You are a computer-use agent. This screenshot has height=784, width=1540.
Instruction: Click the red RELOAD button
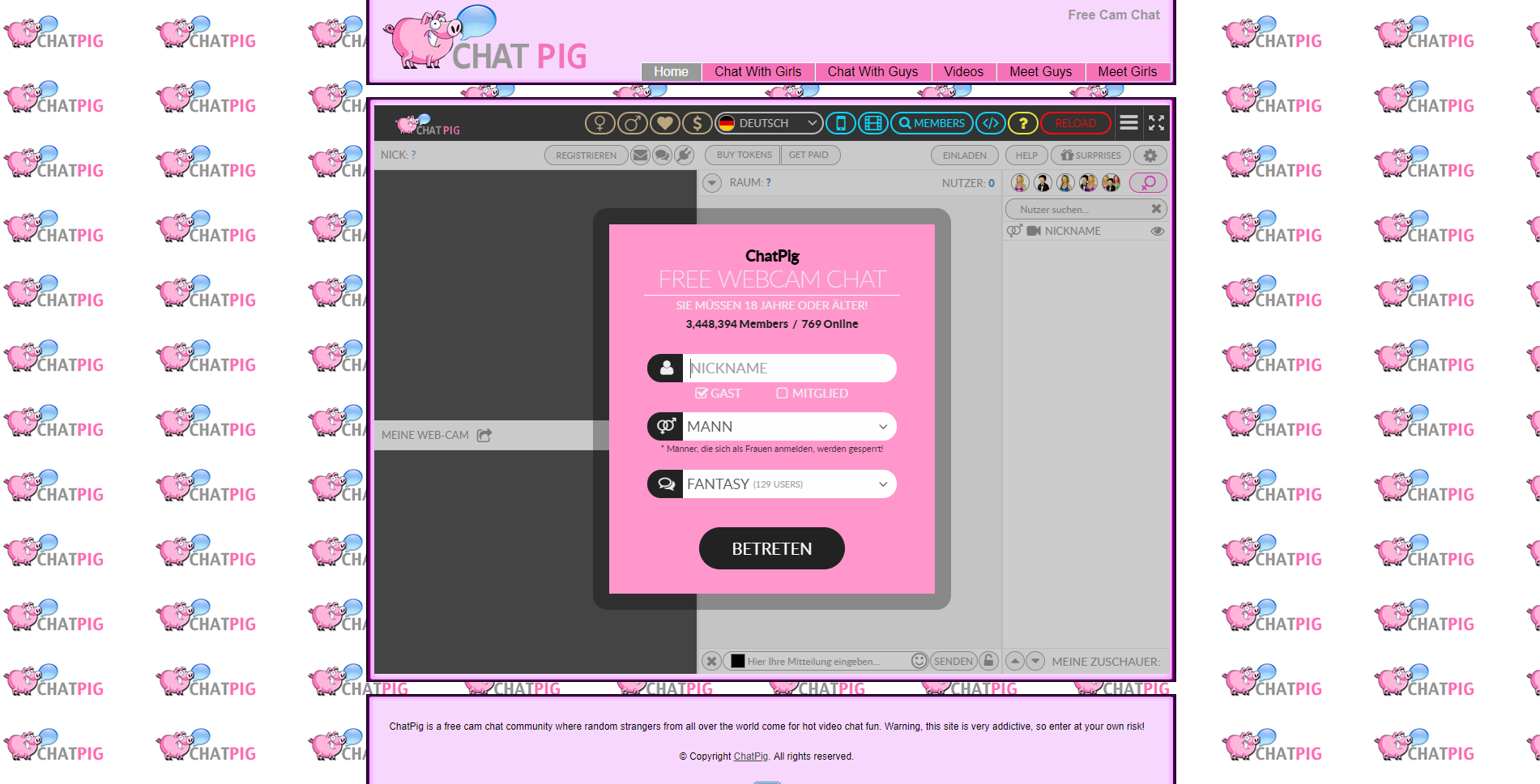pyautogui.click(x=1075, y=123)
